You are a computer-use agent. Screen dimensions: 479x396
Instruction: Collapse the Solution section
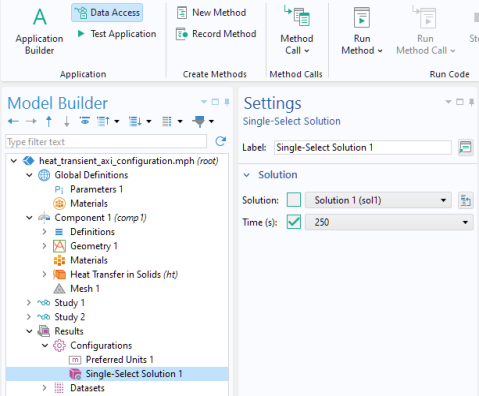click(x=247, y=175)
